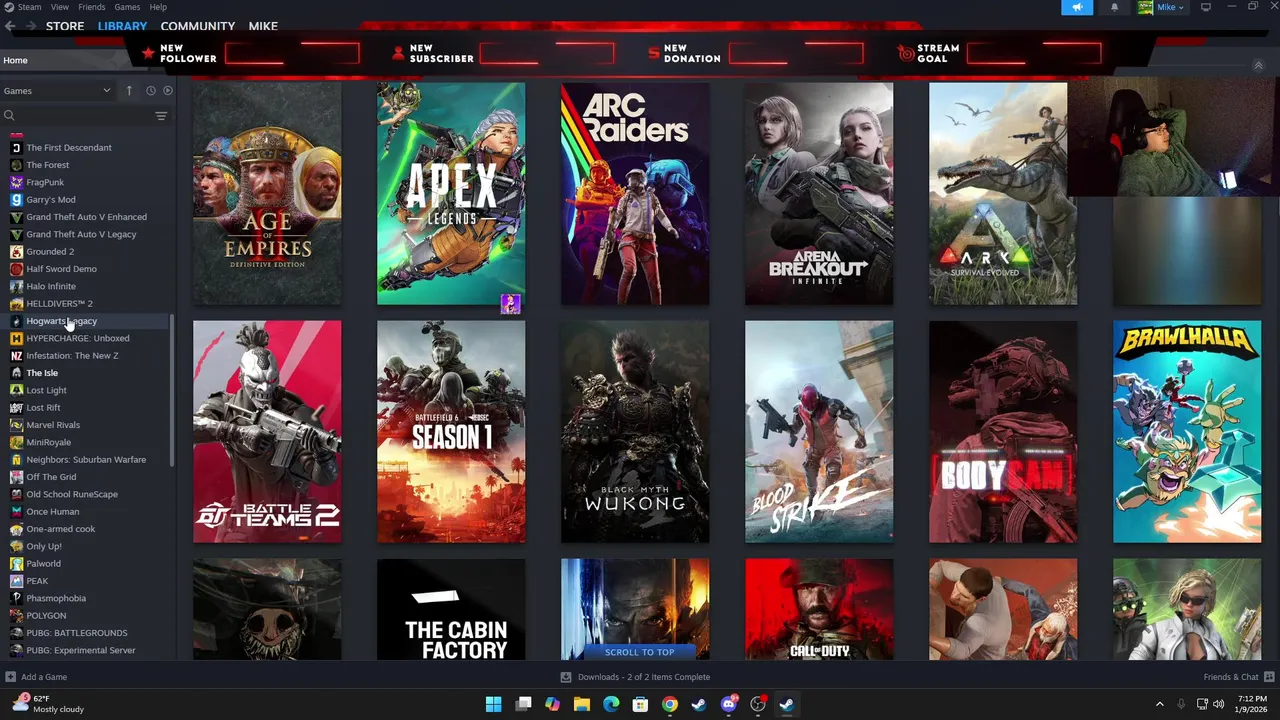Click the taskbar volume icon
The width and height of the screenshot is (1280, 720).
click(x=1218, y=704)
